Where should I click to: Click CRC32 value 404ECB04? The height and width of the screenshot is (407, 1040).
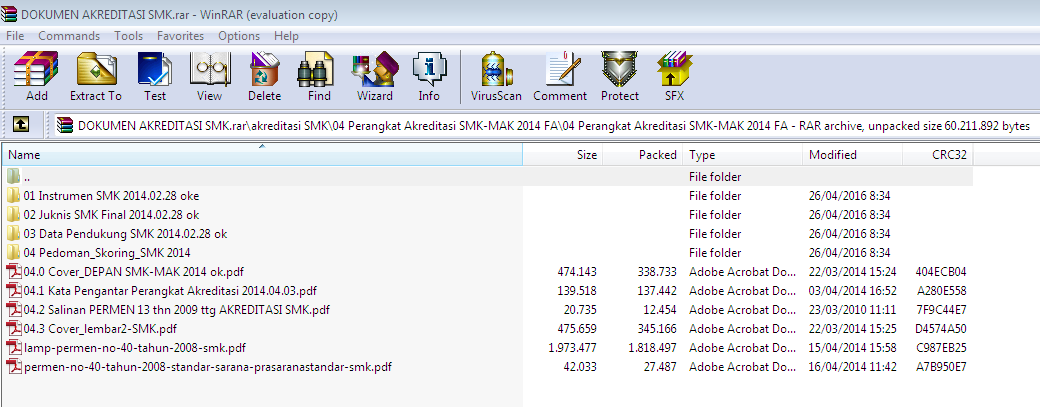(941, 272)
